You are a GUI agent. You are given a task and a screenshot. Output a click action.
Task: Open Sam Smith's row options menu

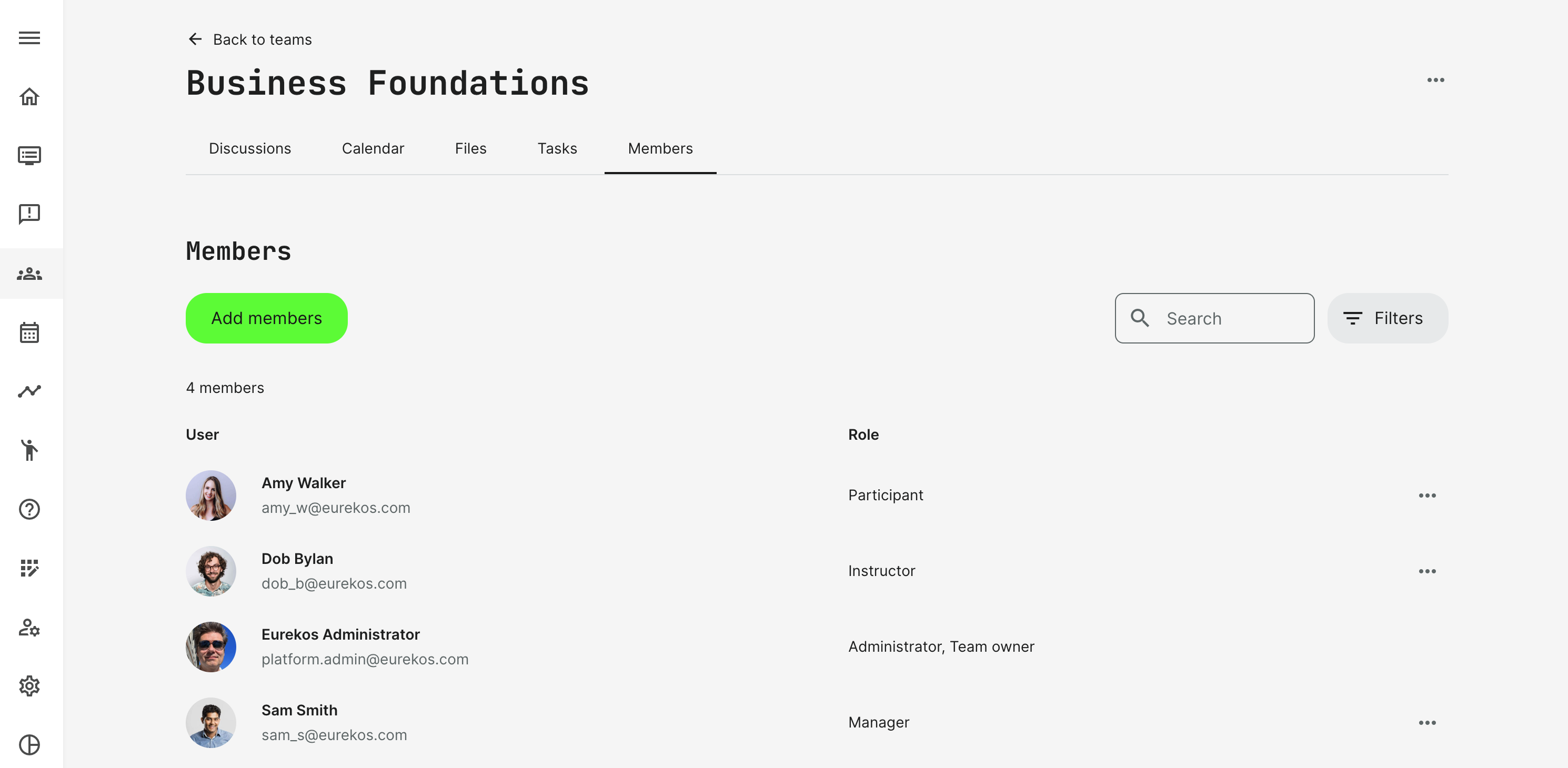(1427, 723)
